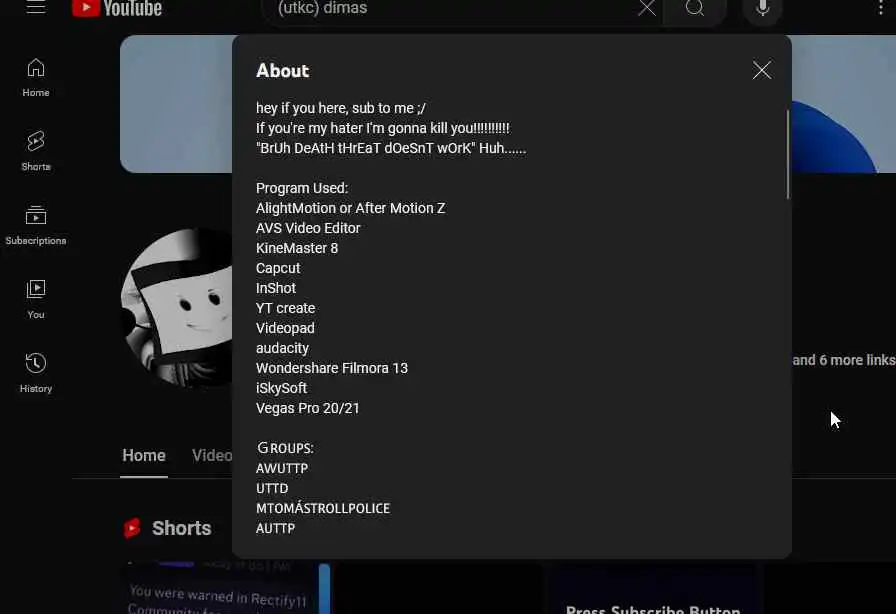Image resolution: width=896 pixels, height=614 pixels.
Task: Start voice search with microphone
Action: (x=763, y=8)
